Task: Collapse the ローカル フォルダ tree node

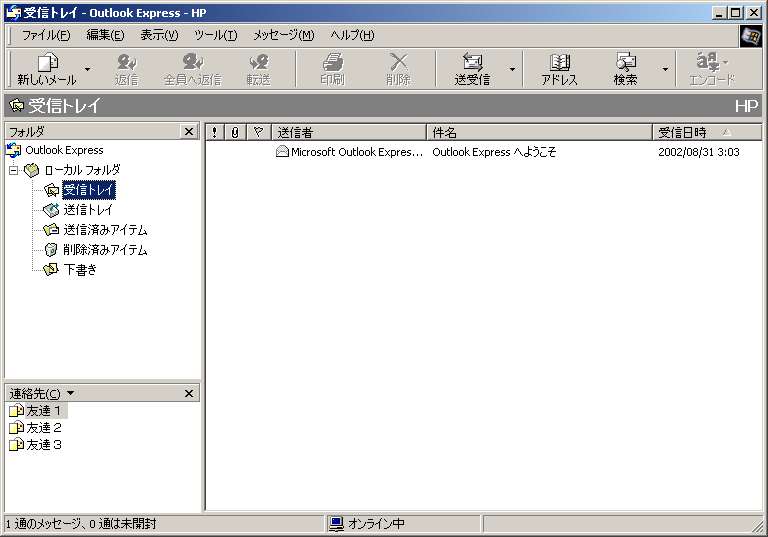Action: pos(14,171)
